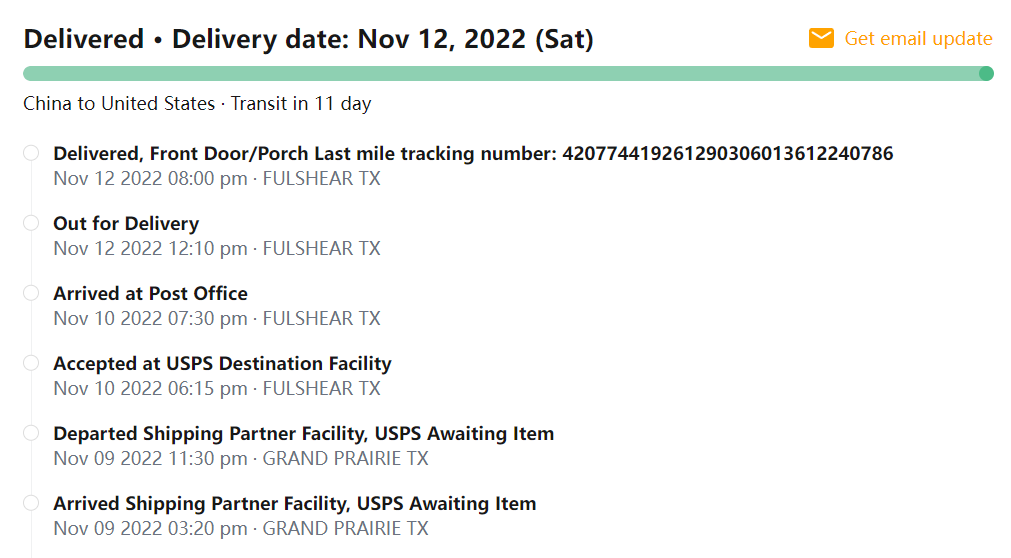Click the Get email update link

click(918, 39)
